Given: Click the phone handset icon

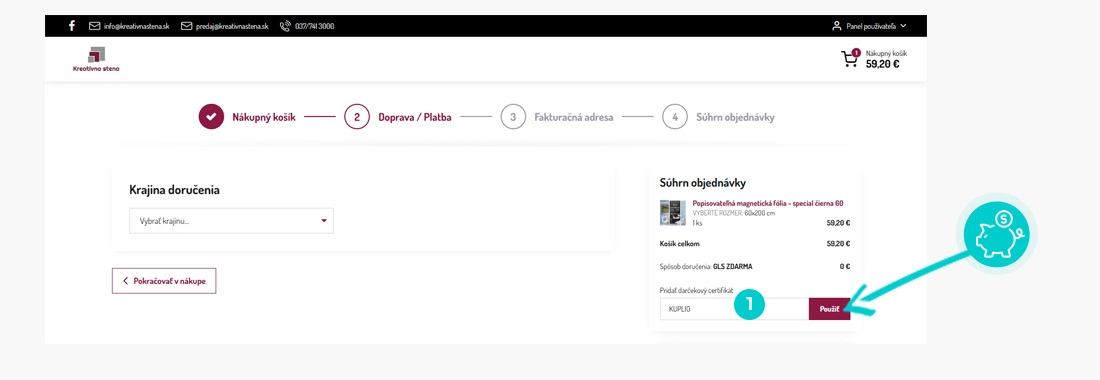Looking at the screenshot, I should tap(285, 26).
